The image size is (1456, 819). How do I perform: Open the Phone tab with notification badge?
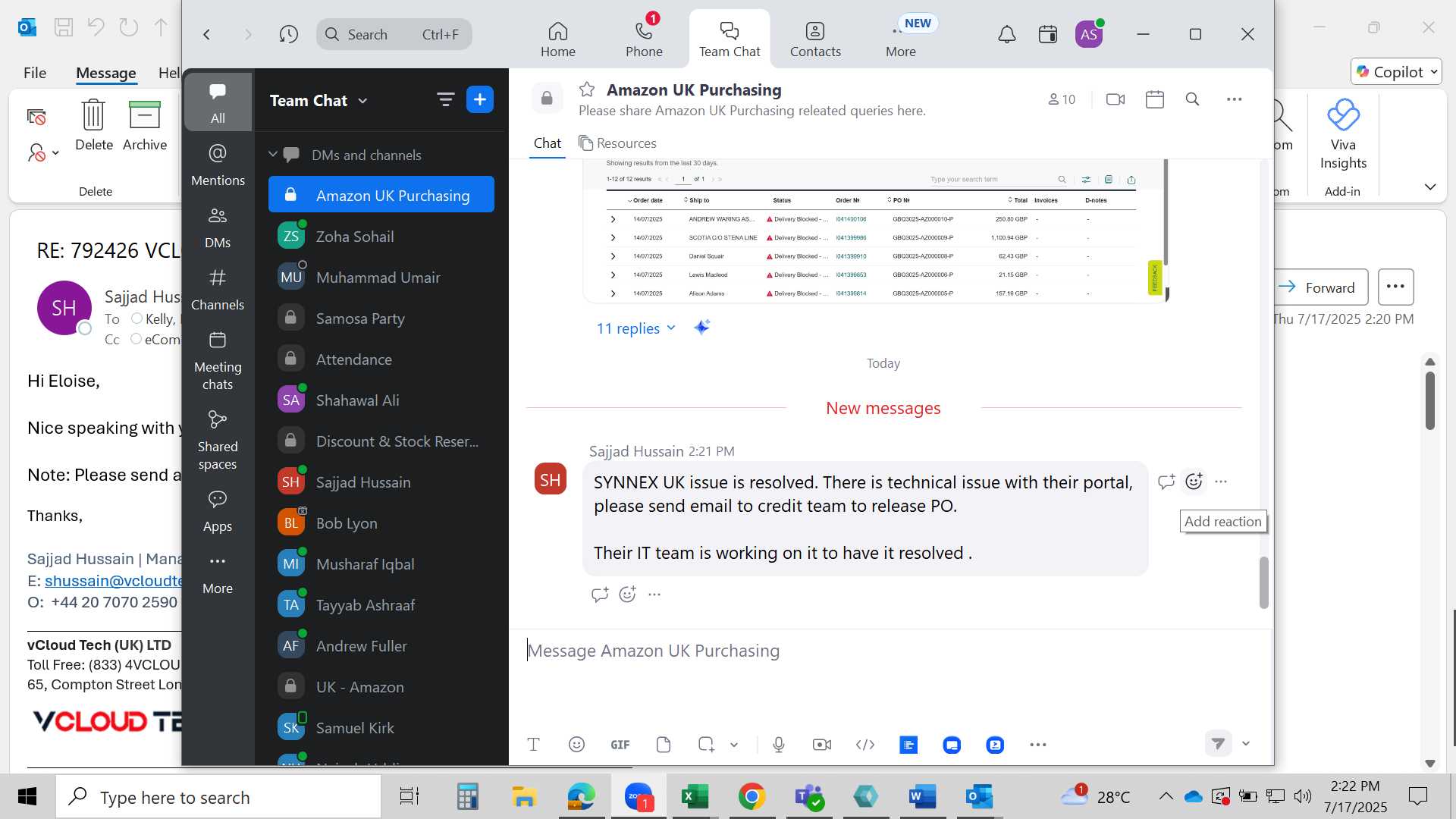(644, 38)
